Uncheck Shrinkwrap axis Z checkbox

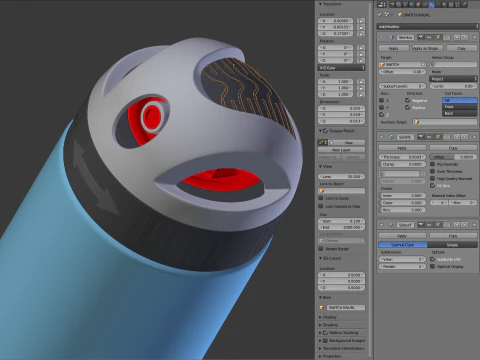[382, 114]
